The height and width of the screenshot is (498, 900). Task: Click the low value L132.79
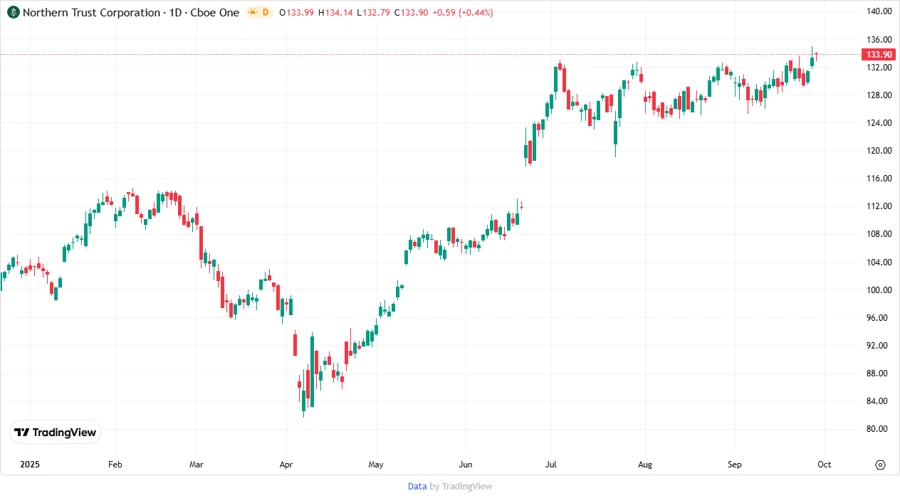pos(373,13)
